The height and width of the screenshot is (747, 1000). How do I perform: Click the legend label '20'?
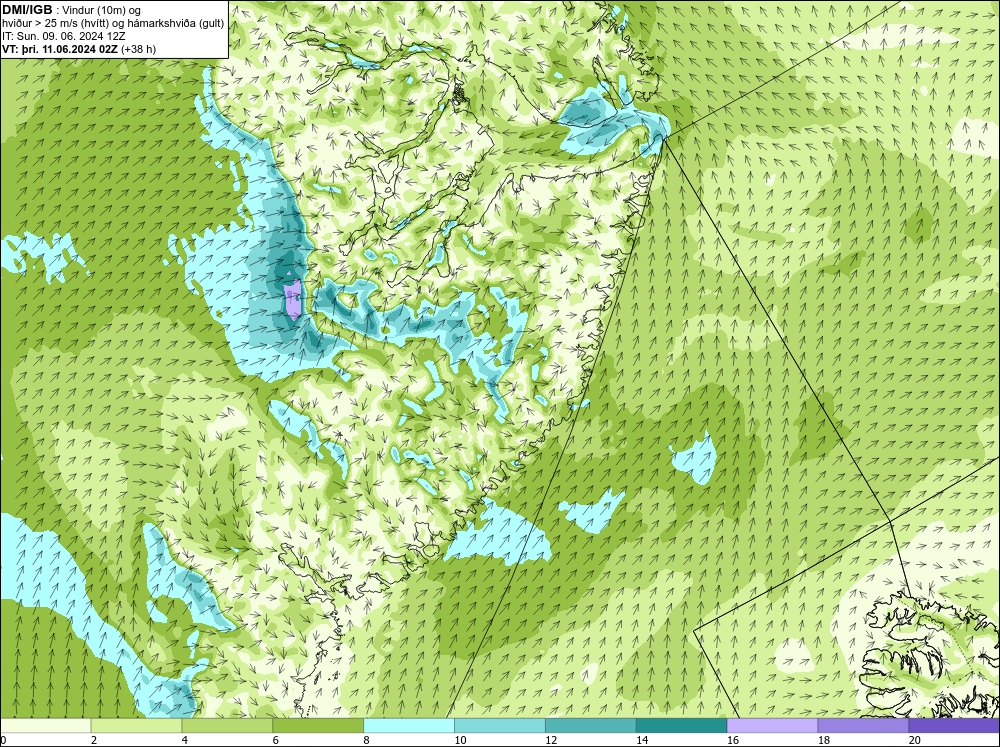coord(915,741)
